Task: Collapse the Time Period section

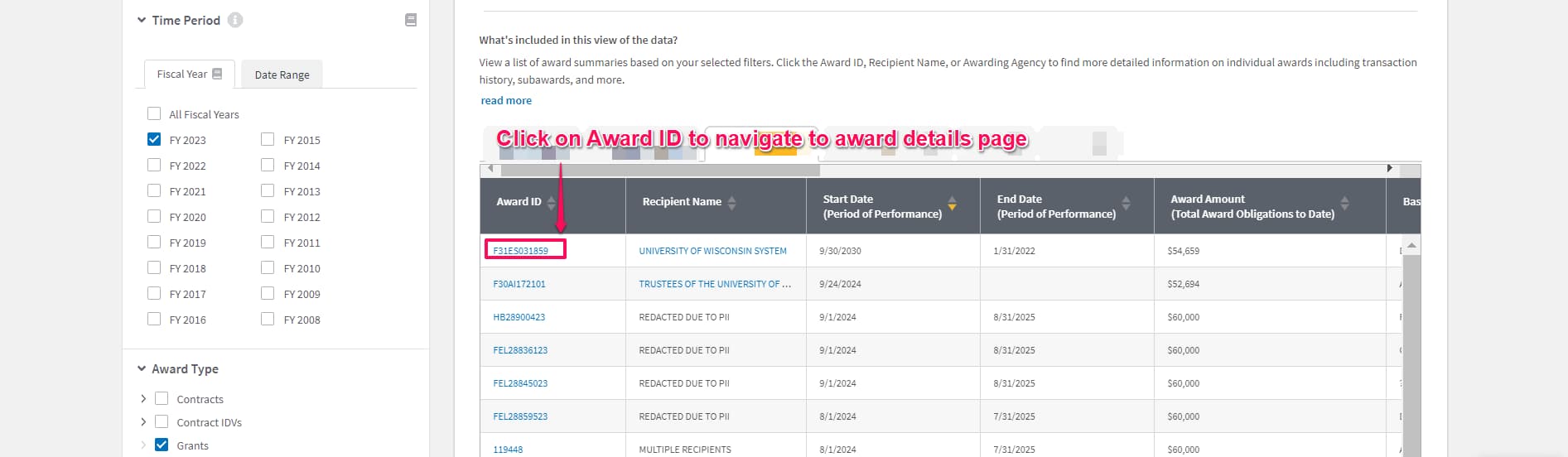Action: [x=142, y=20]
